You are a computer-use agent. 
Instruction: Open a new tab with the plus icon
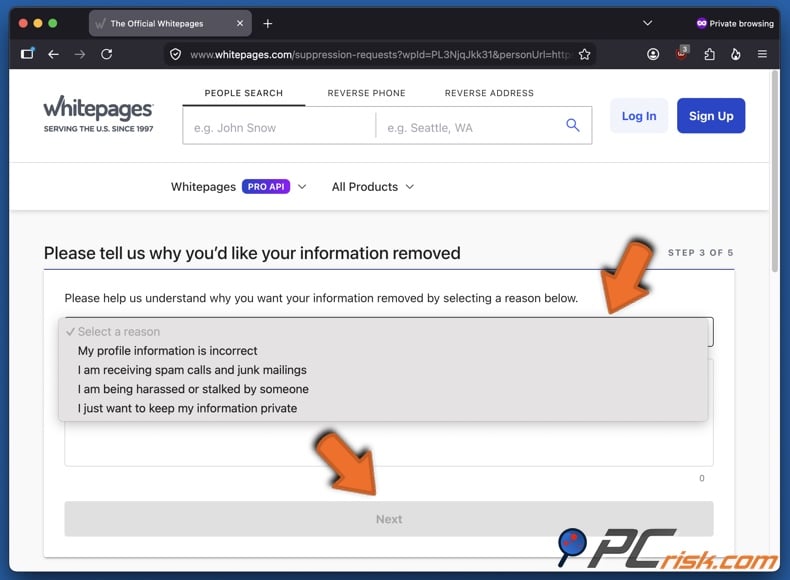point(268,24)
